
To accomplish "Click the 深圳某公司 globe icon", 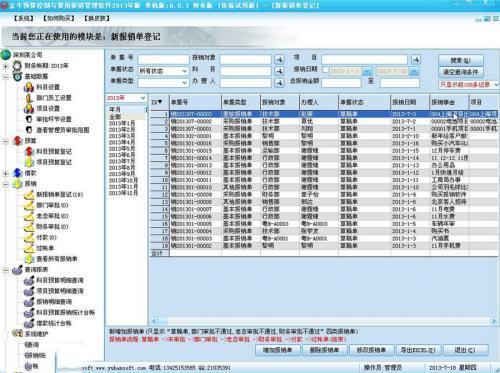I will (x=6, y=55).
